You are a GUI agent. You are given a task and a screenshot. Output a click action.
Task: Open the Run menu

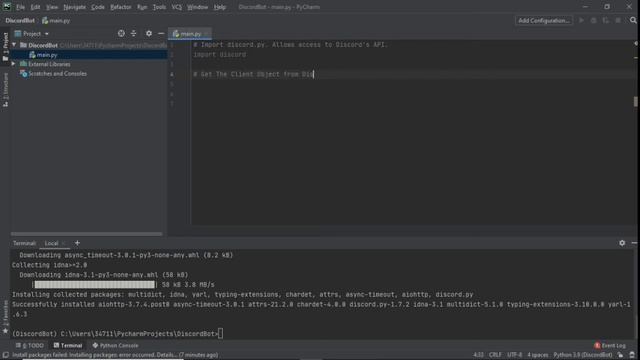(142, 7)
